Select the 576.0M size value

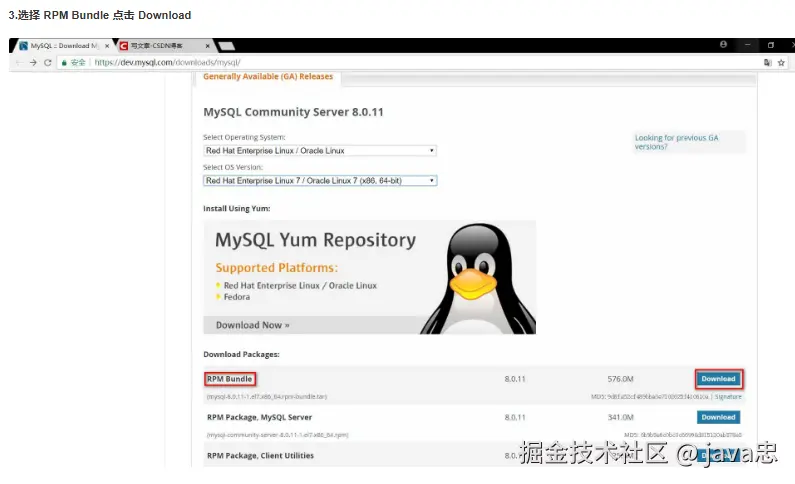[621, 379]
